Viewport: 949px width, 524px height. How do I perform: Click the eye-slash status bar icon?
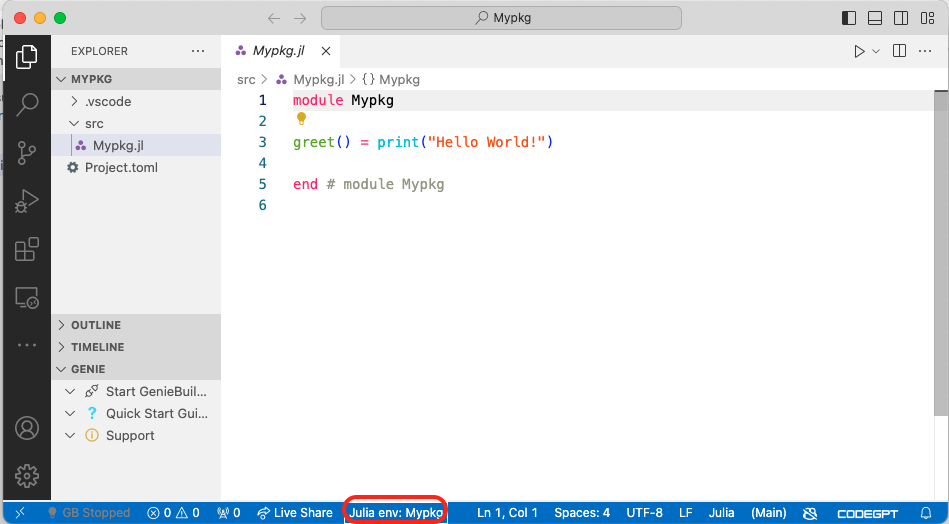(x=810, y=514)
